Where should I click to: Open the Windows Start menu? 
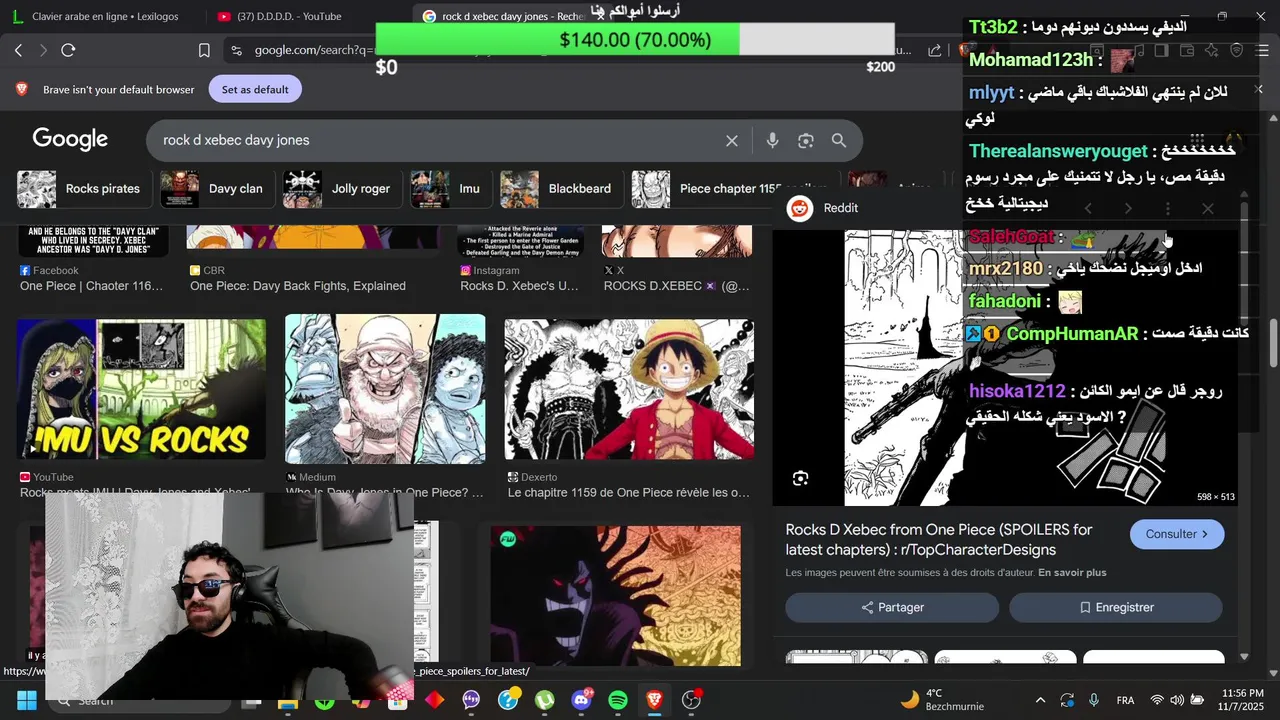click(26, 700)
